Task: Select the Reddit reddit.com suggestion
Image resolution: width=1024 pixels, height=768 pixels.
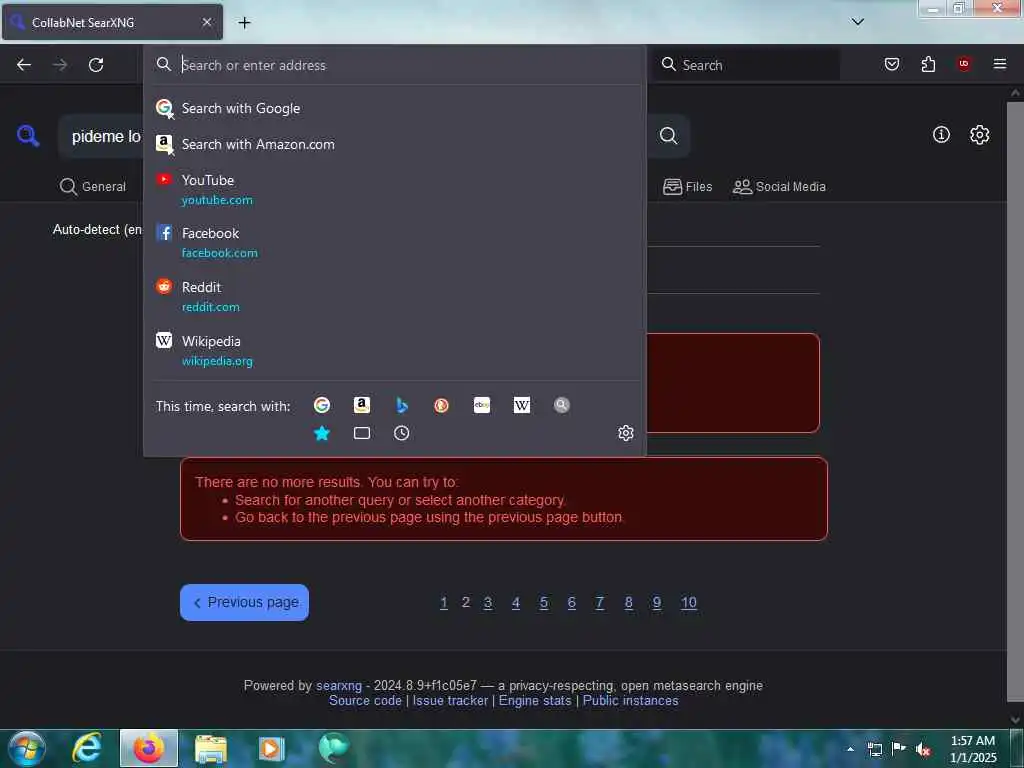Action: (394, 296)
